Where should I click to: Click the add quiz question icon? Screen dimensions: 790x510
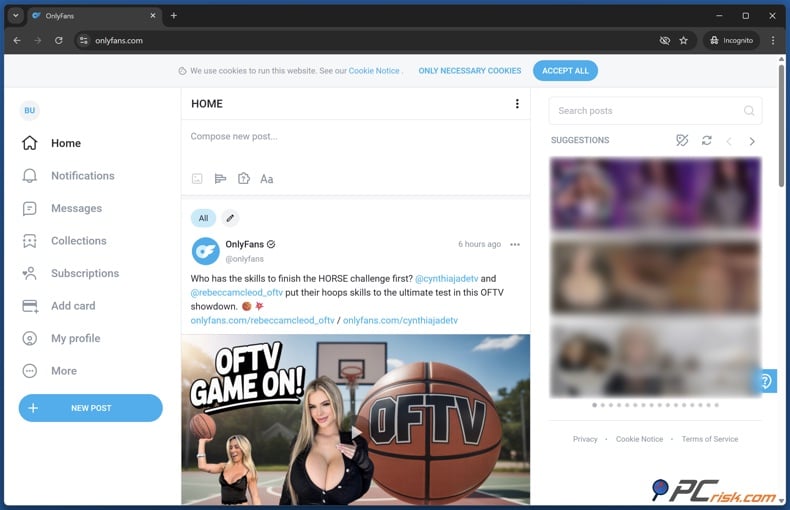(244, 179)
